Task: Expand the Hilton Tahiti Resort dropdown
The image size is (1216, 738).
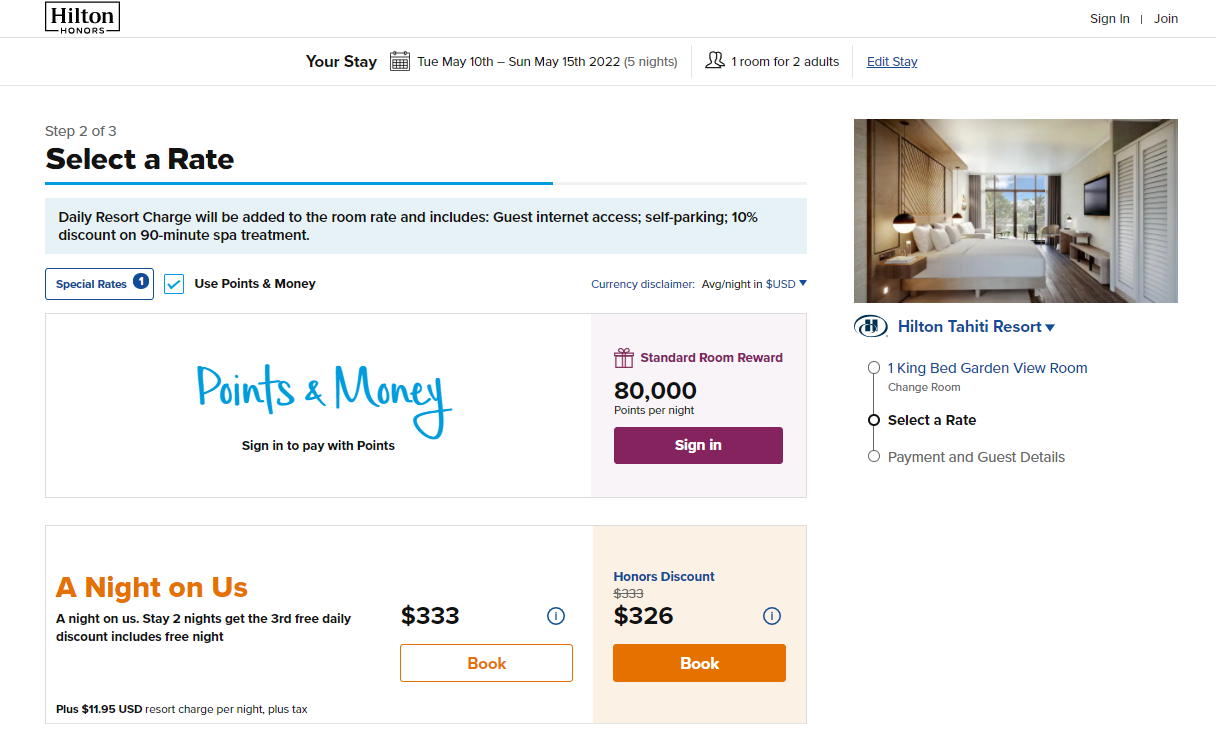Action: pos(1049,326)
